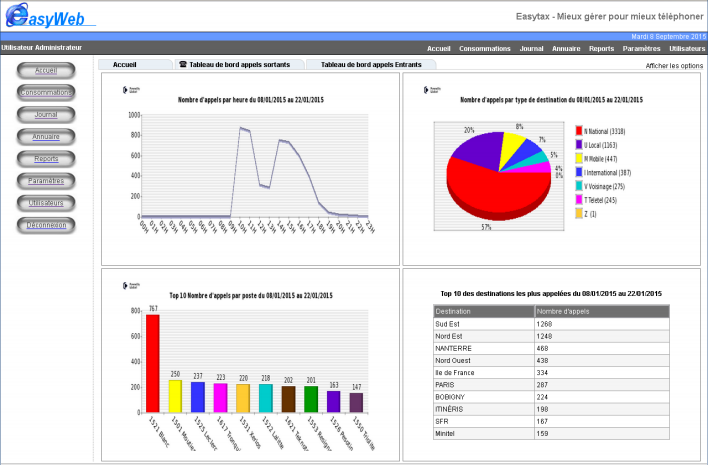Open Reports in the top menu bar
The width and height of the screenshot is (708, 465).
click(601, 48)
